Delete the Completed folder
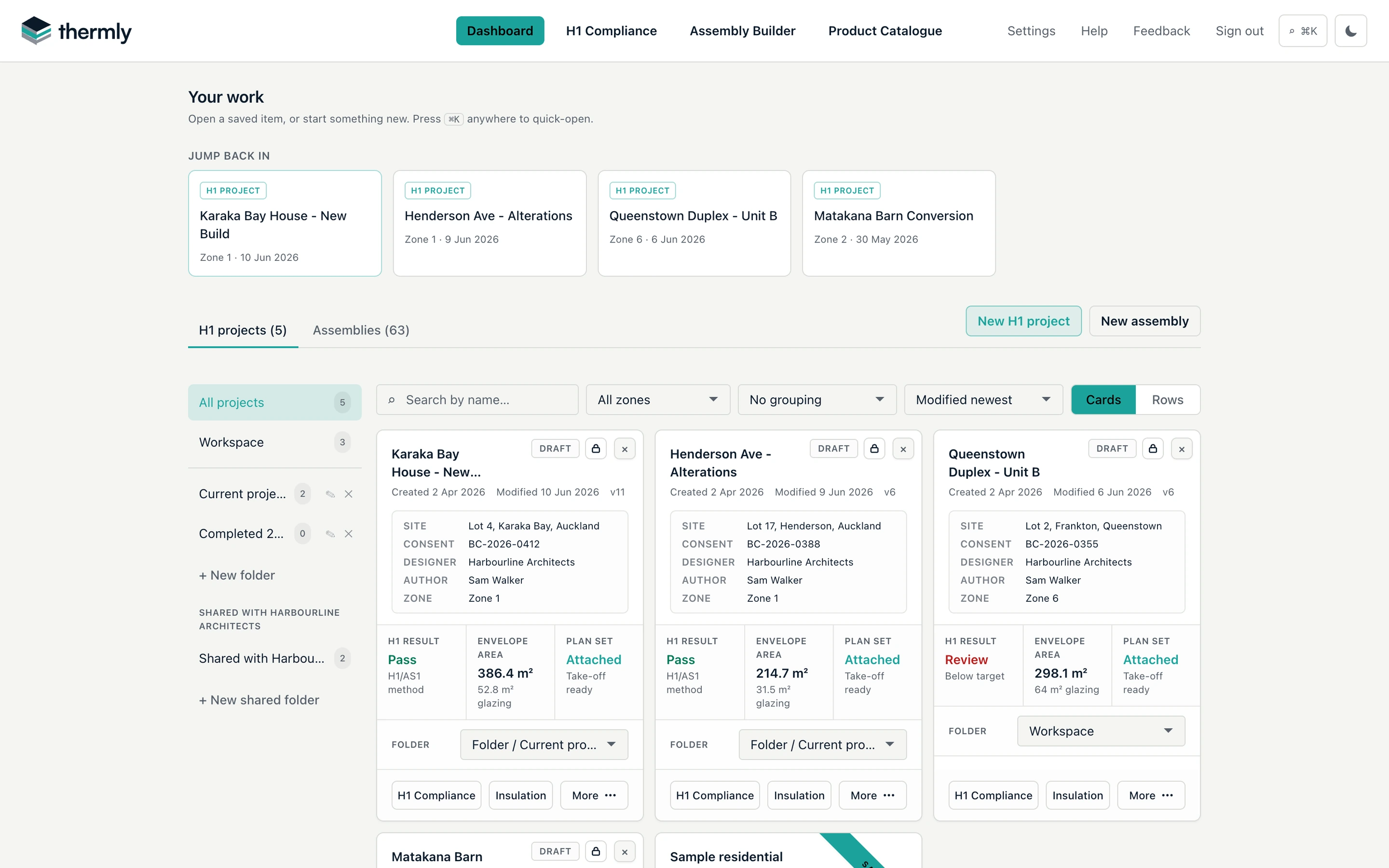The width and height of the screenshot is (1389, 868). (348, 534)
